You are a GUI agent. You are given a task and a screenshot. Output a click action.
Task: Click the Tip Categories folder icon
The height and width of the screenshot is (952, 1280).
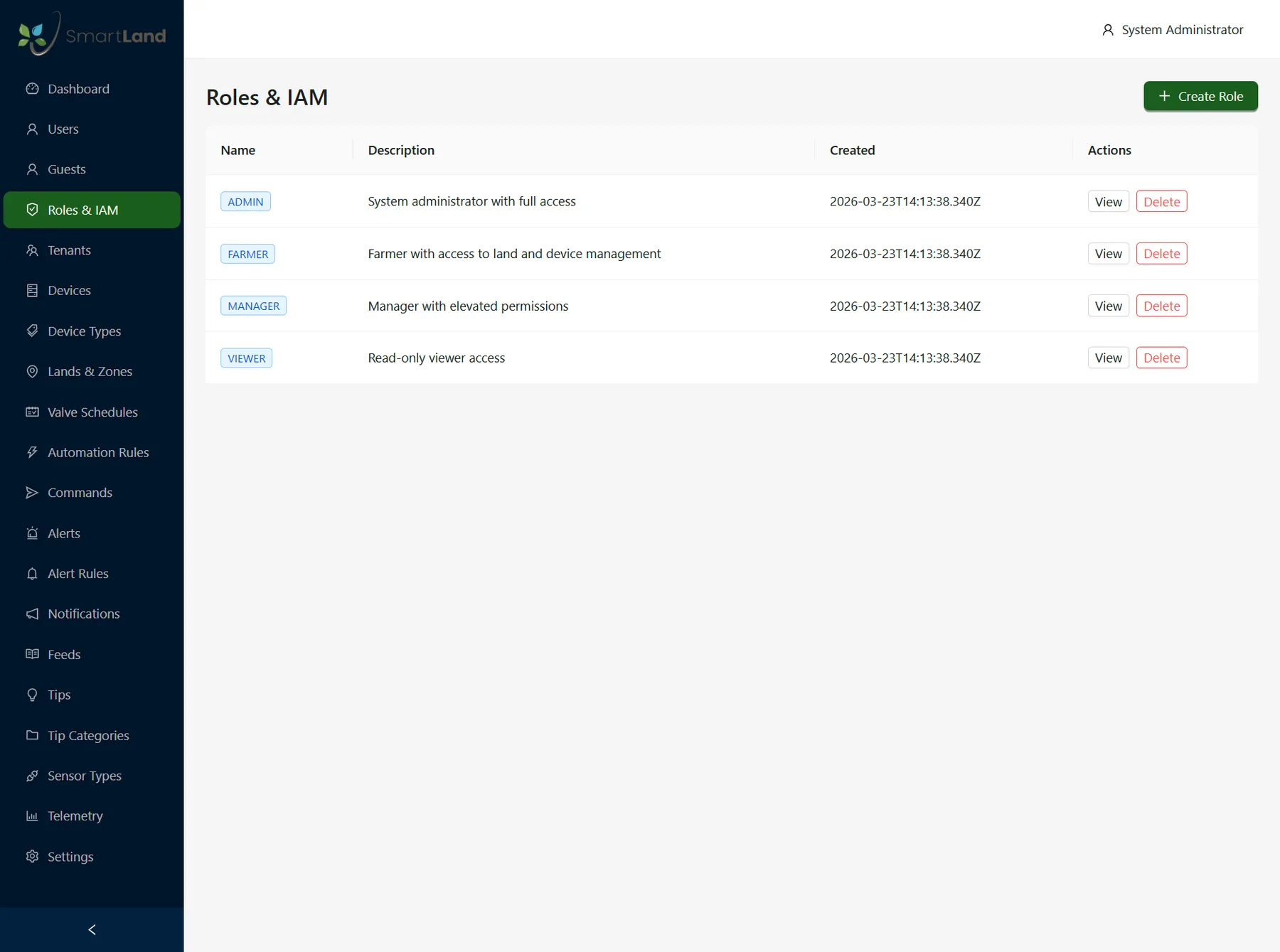pyautogui.click(x=32, y=735)
